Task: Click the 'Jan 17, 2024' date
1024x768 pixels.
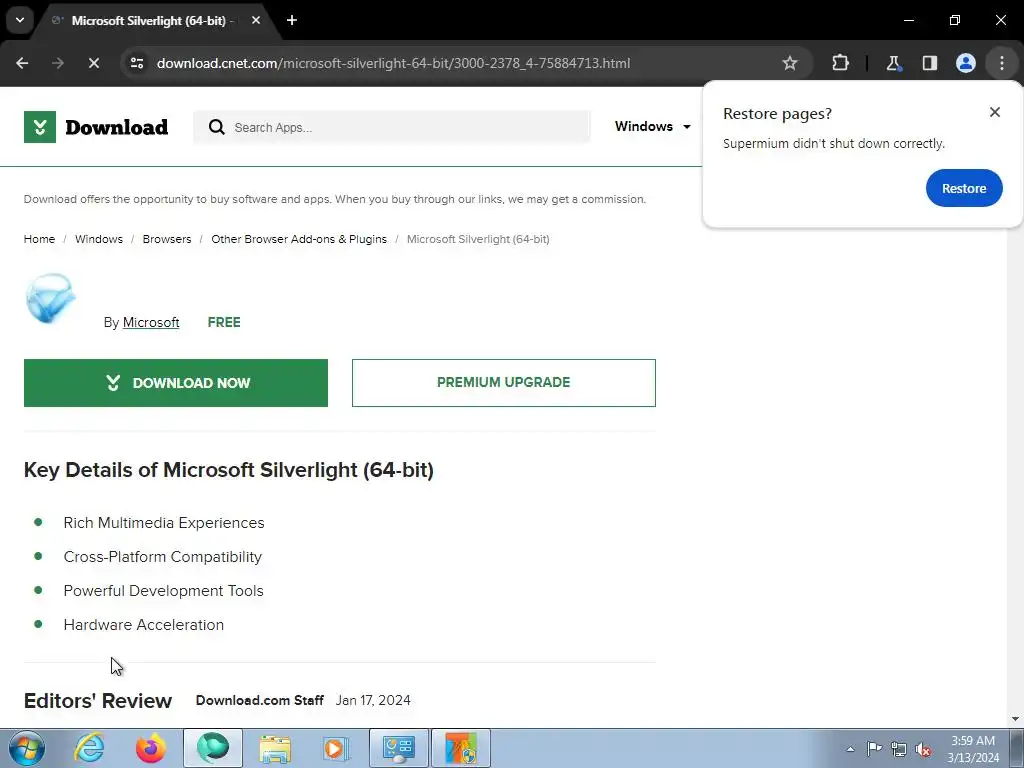Action: (373, 700)
